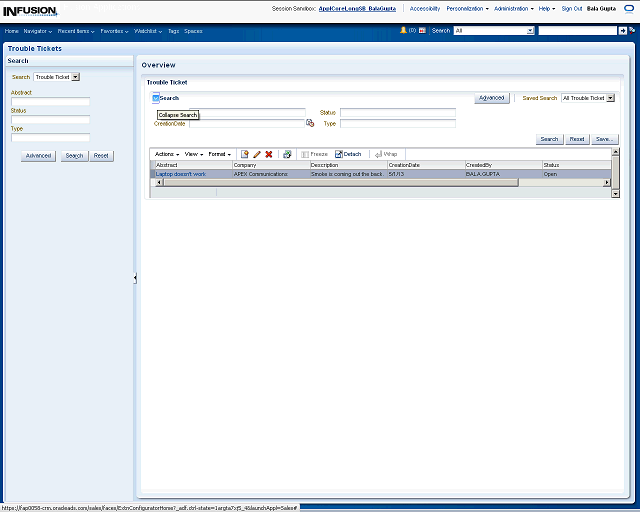Open the Administration menu
The image size is (640, 512).
point(513,9)
